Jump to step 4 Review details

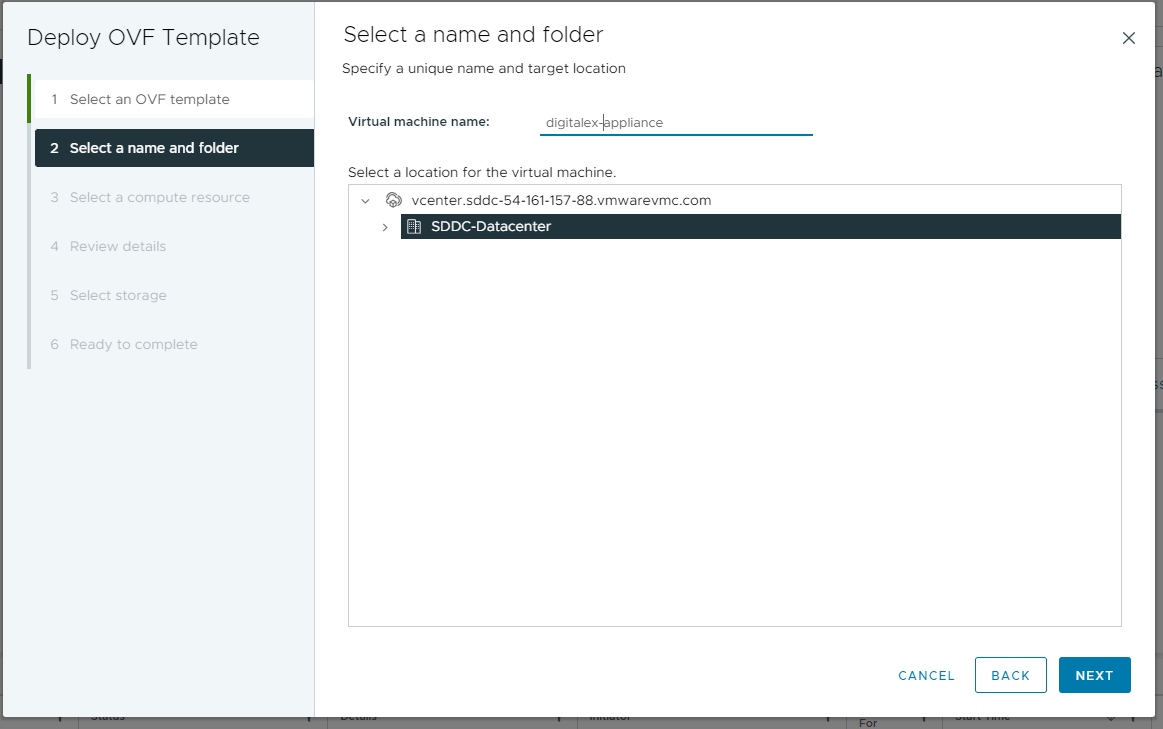pos(118,246)
